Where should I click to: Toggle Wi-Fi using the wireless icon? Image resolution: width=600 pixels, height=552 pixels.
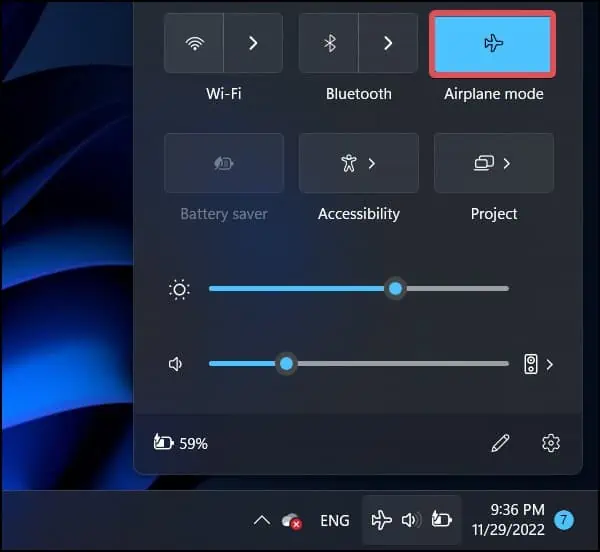pyautogui.click(x=194, y=43)
